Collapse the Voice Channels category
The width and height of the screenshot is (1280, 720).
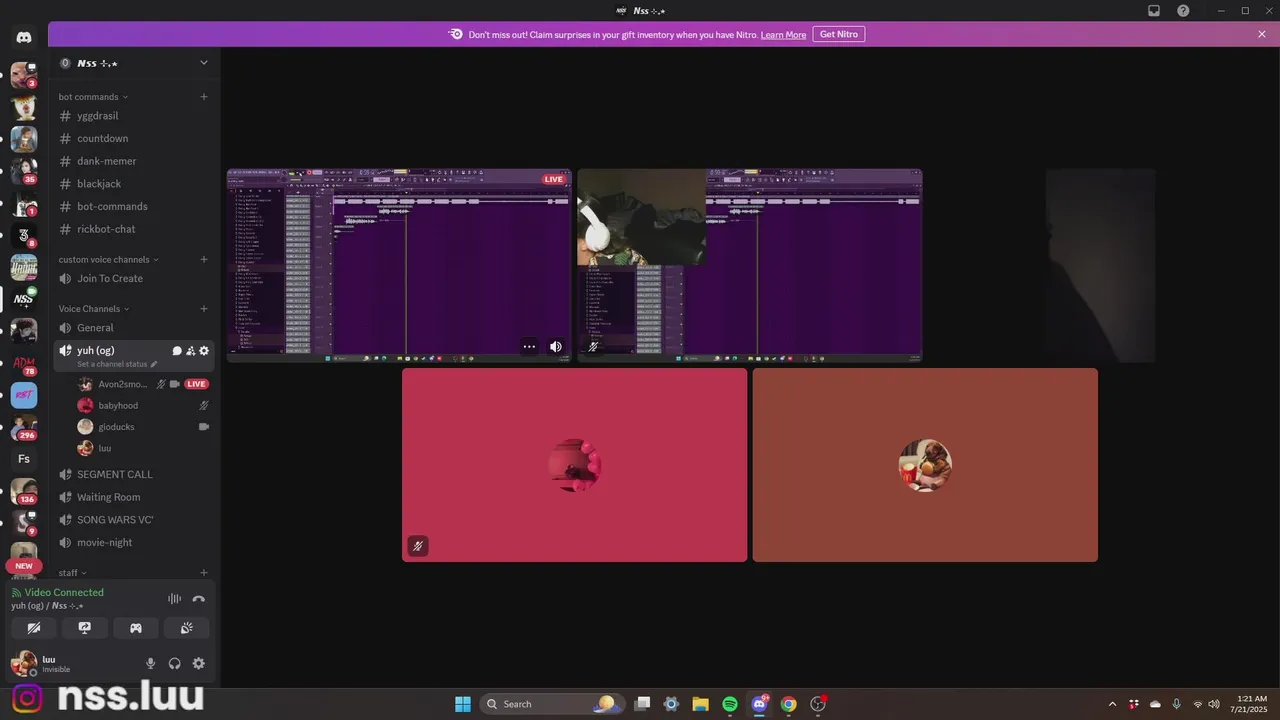(x=93, y=309)
